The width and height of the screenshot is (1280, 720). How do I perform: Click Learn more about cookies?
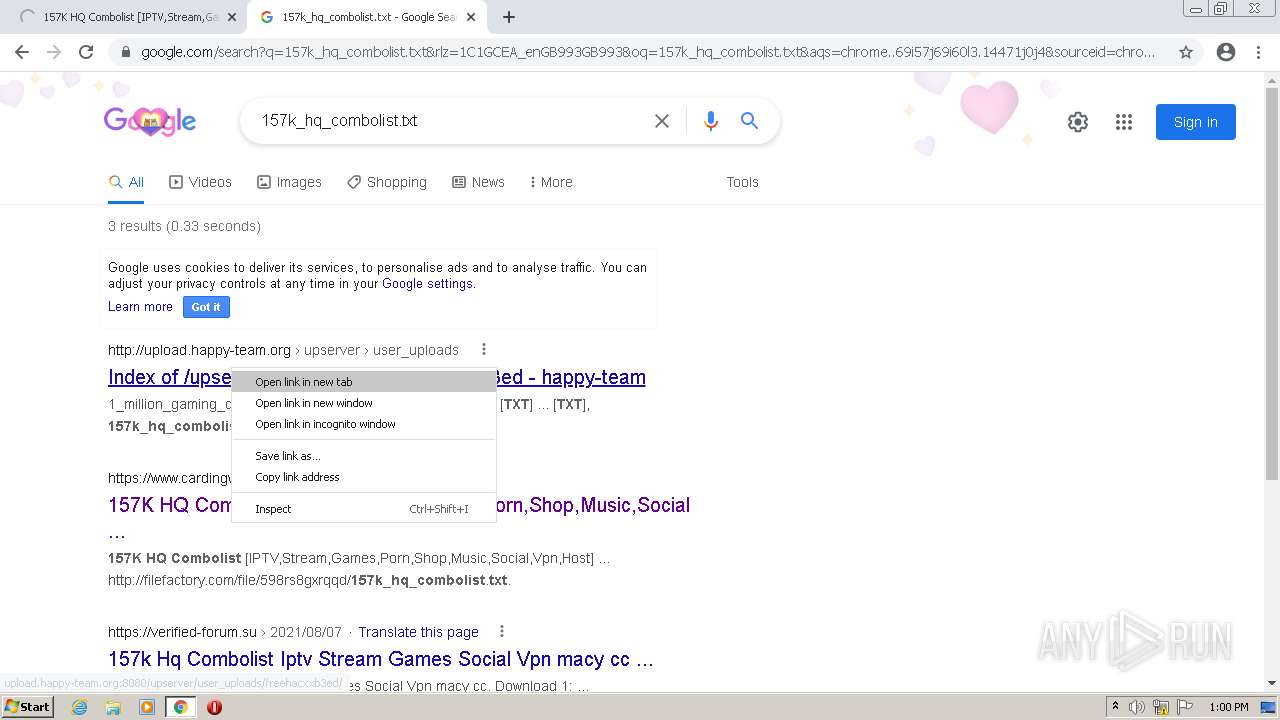140,307
